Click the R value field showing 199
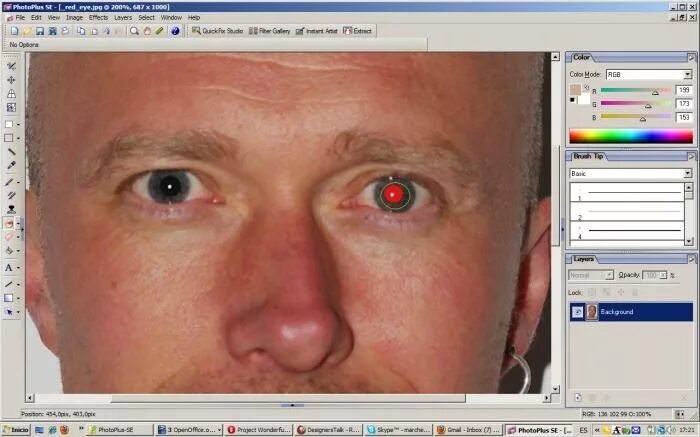 coord(684,90)
